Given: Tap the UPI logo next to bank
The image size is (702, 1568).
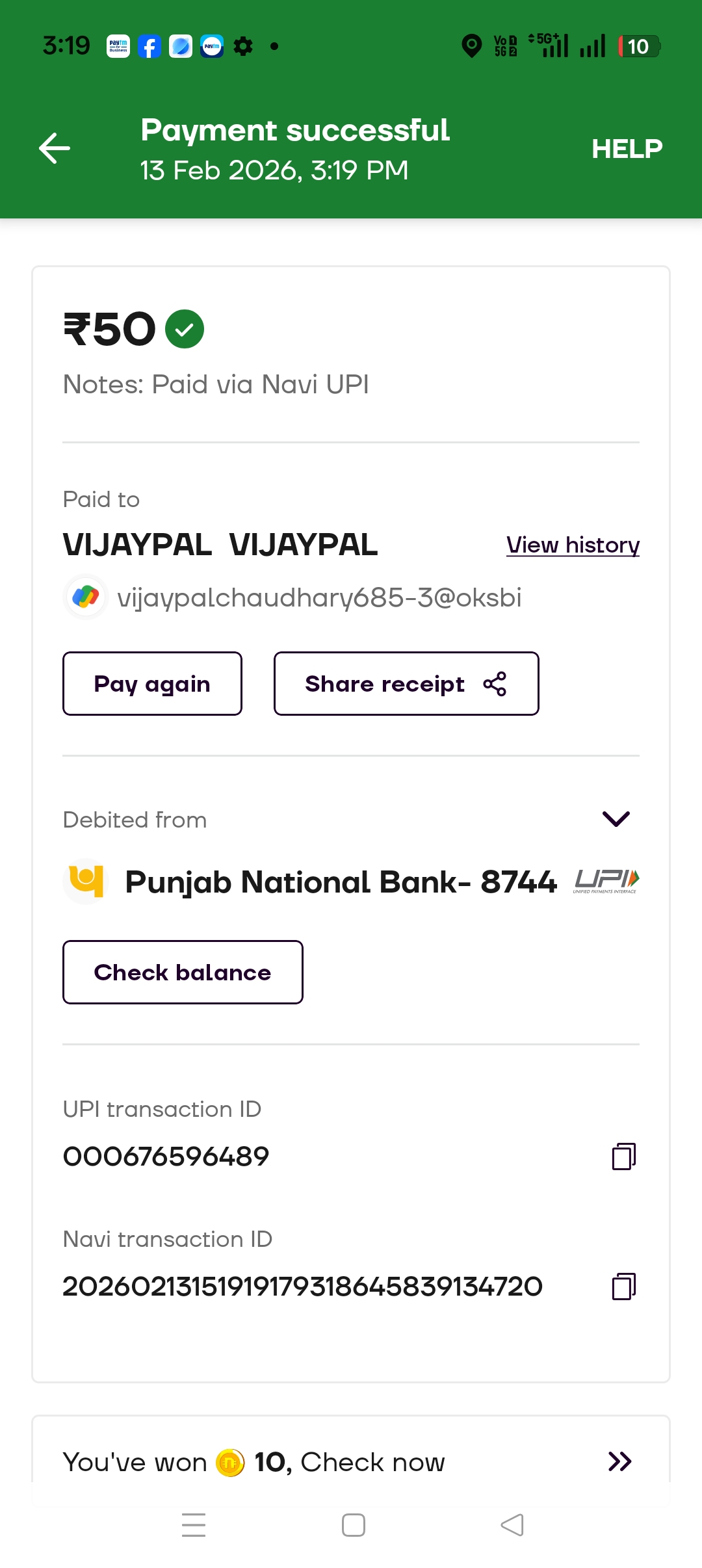Looking at the screenshot, I should tap(606, 881).
